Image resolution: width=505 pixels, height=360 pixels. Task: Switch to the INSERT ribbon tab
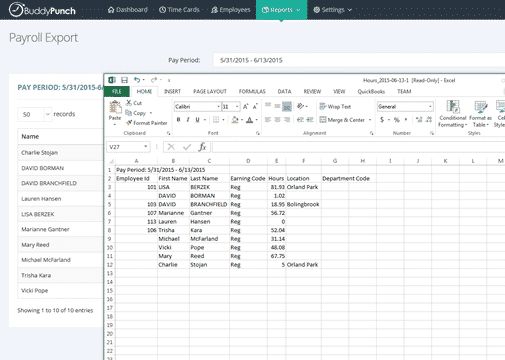pyautogui.click(x=172, y=91)
